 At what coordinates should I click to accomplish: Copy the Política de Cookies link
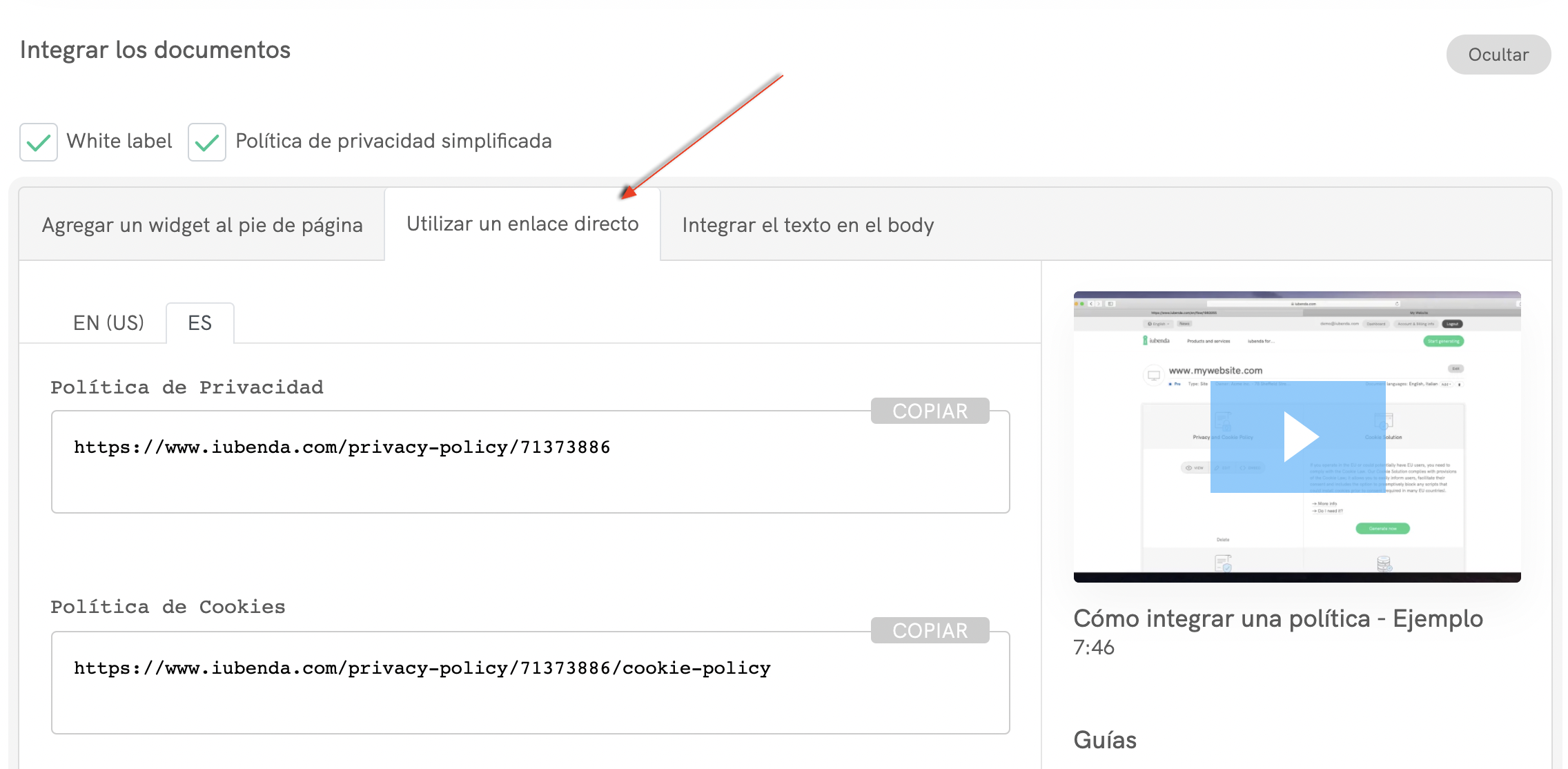tap(930, 630)
